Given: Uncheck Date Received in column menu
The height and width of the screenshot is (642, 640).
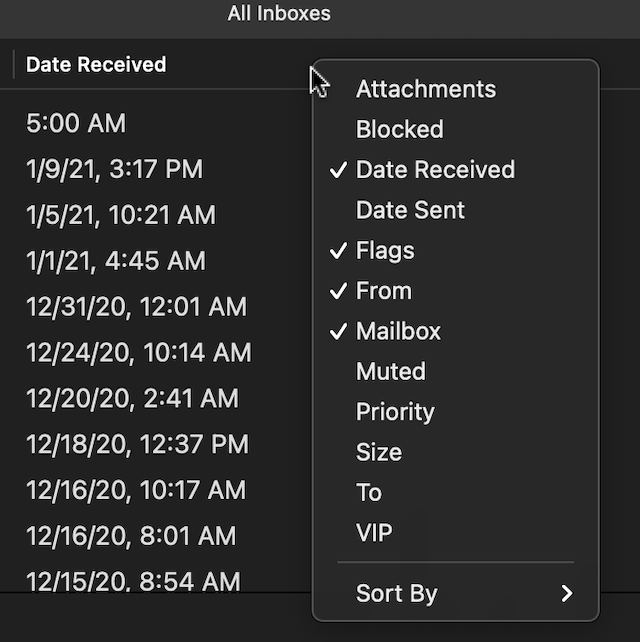Looking at the screenshot, I should coord(435,170).
